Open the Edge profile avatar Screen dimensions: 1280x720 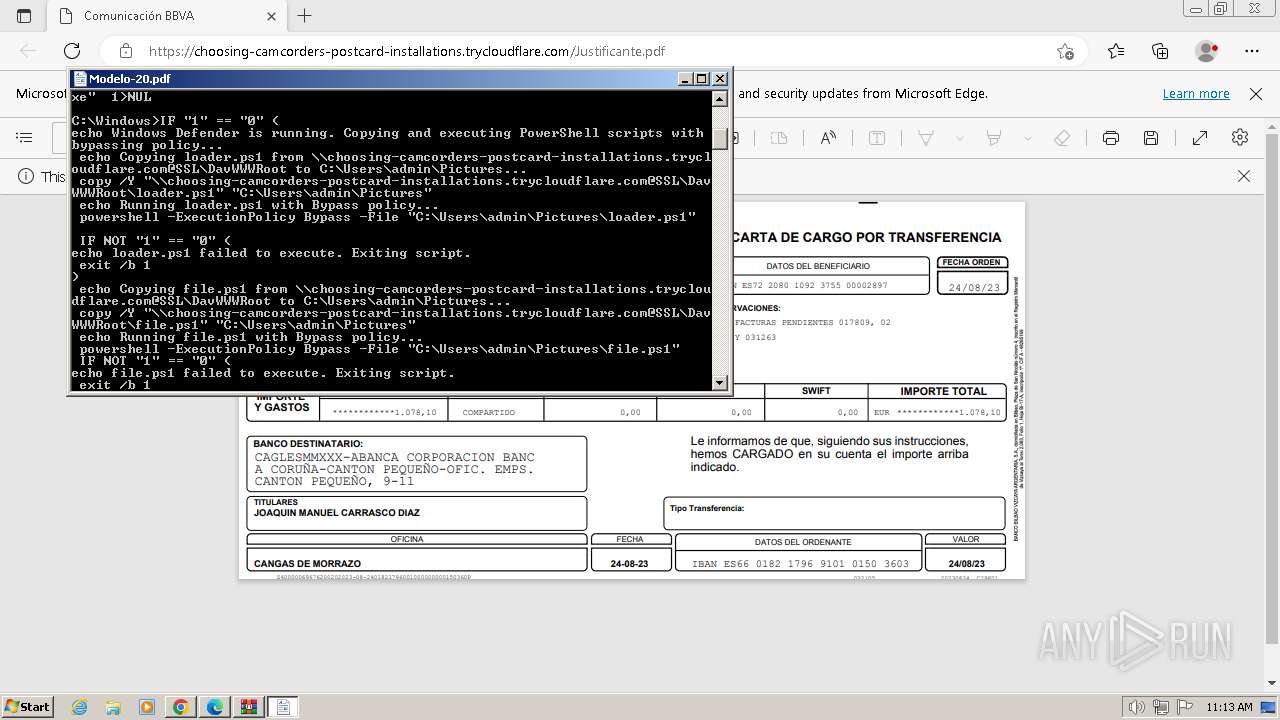click(x=1207, y=51)
